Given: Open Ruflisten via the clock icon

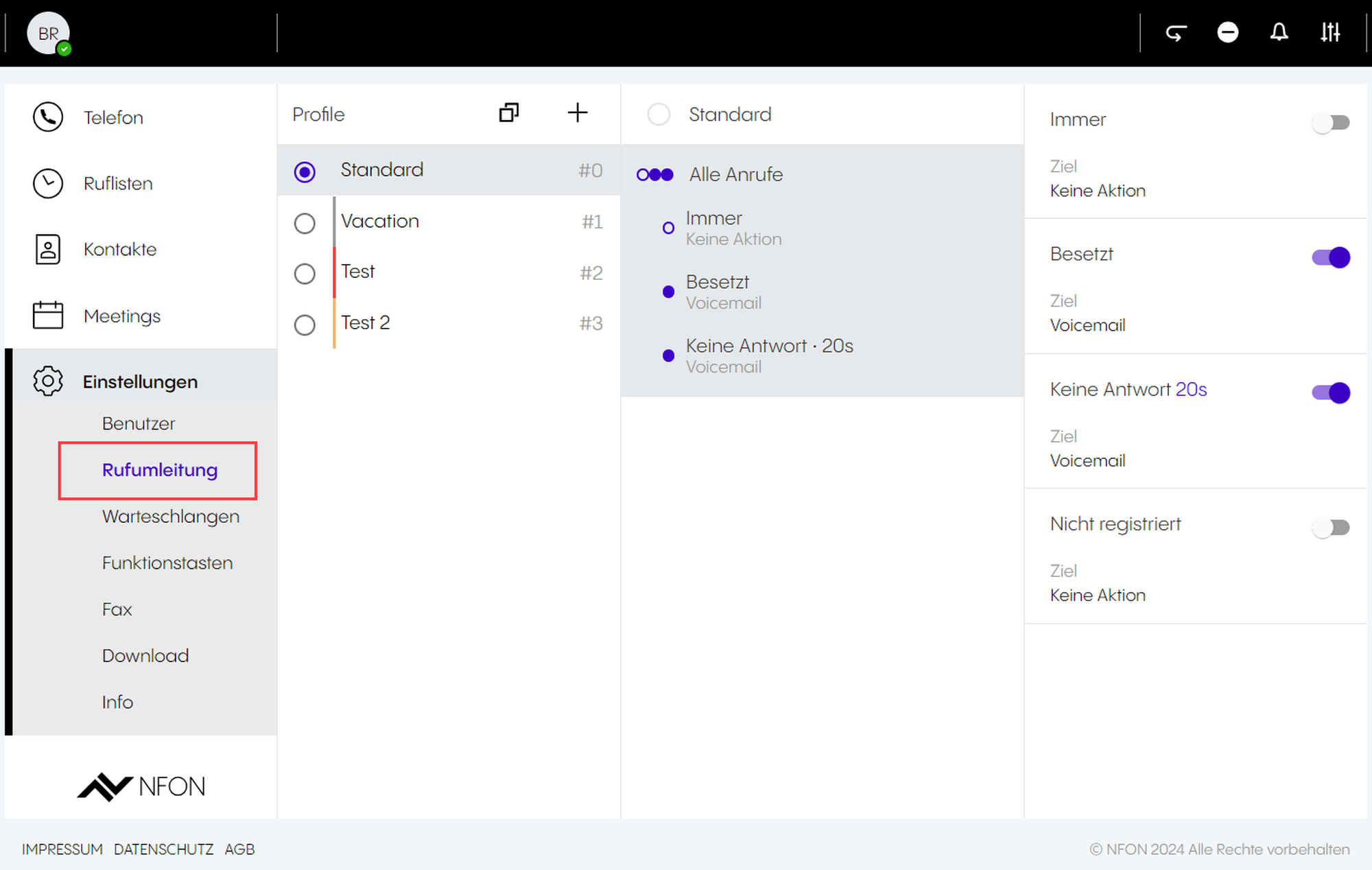Looking at the screenshot, I should coord(48,183).
